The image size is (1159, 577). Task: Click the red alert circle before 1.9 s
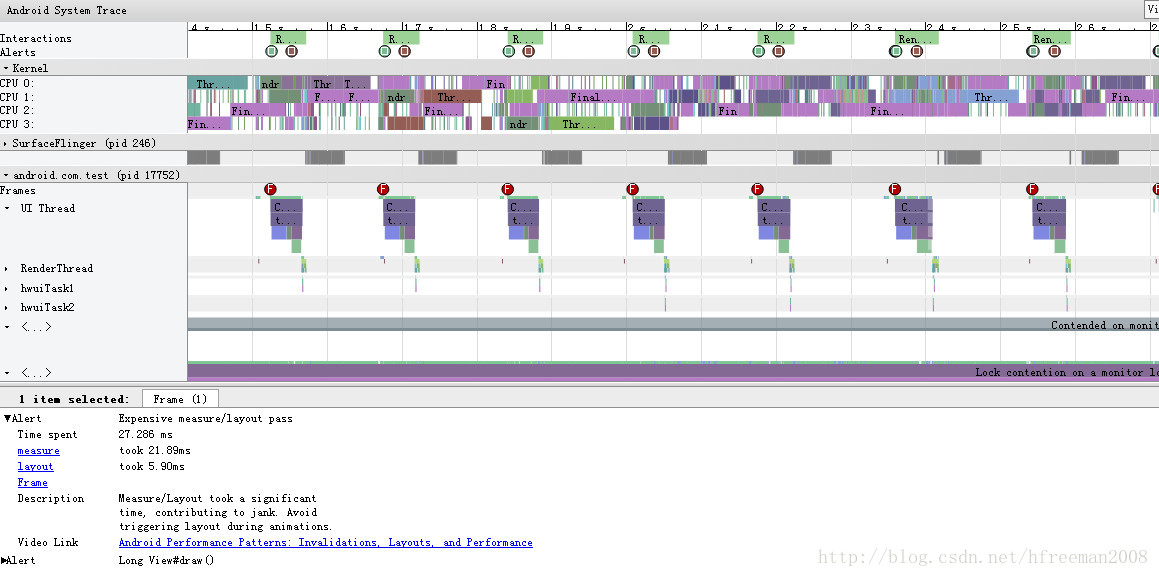point(528,51)
